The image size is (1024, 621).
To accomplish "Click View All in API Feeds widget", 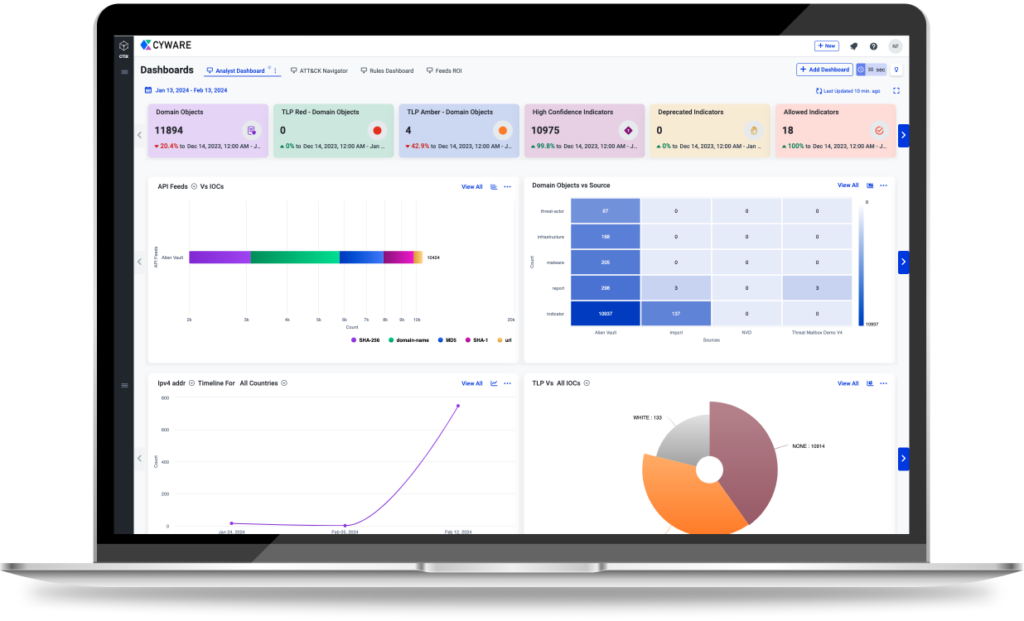I will pos(472,187).
